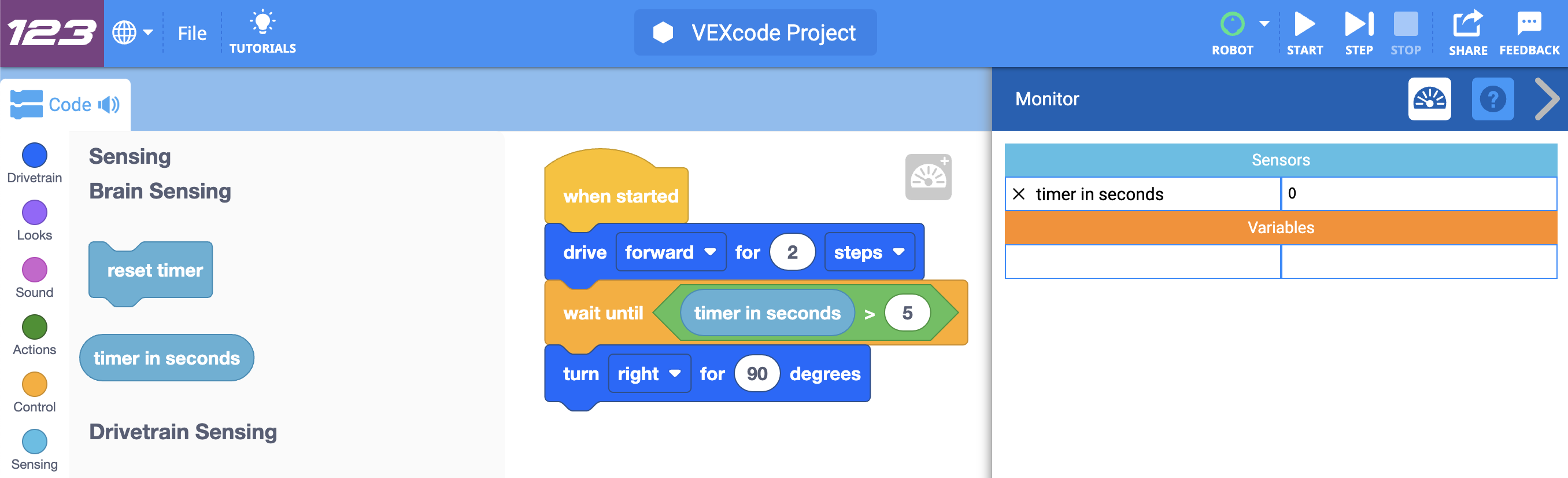Open the SHARE icon

pyautogui.click(x=1467, y=24)
